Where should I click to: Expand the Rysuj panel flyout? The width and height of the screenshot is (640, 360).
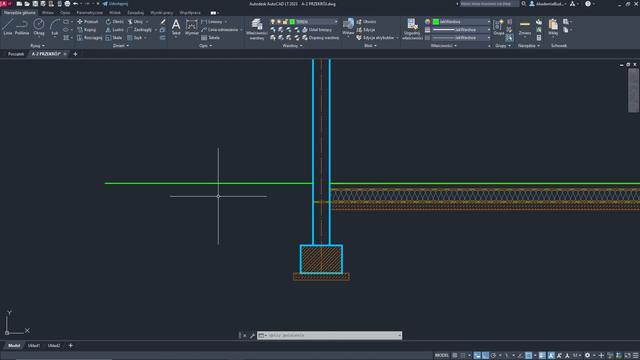38,46
